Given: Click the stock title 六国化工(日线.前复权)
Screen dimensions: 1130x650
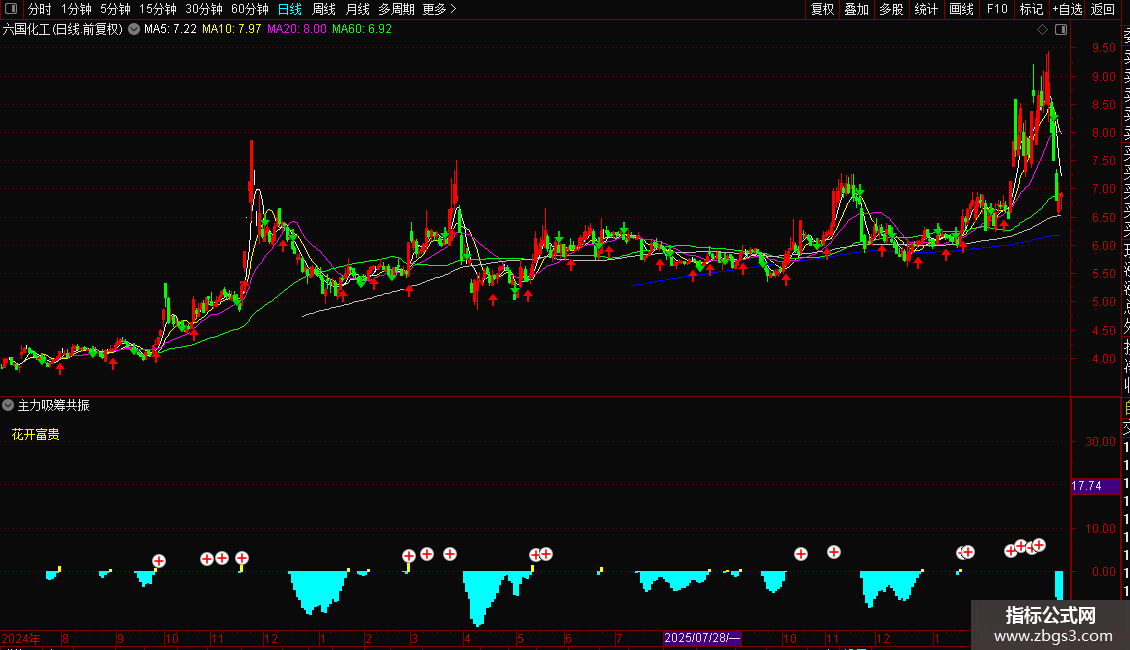Looking at the screenshot, I should click(63, 30).
